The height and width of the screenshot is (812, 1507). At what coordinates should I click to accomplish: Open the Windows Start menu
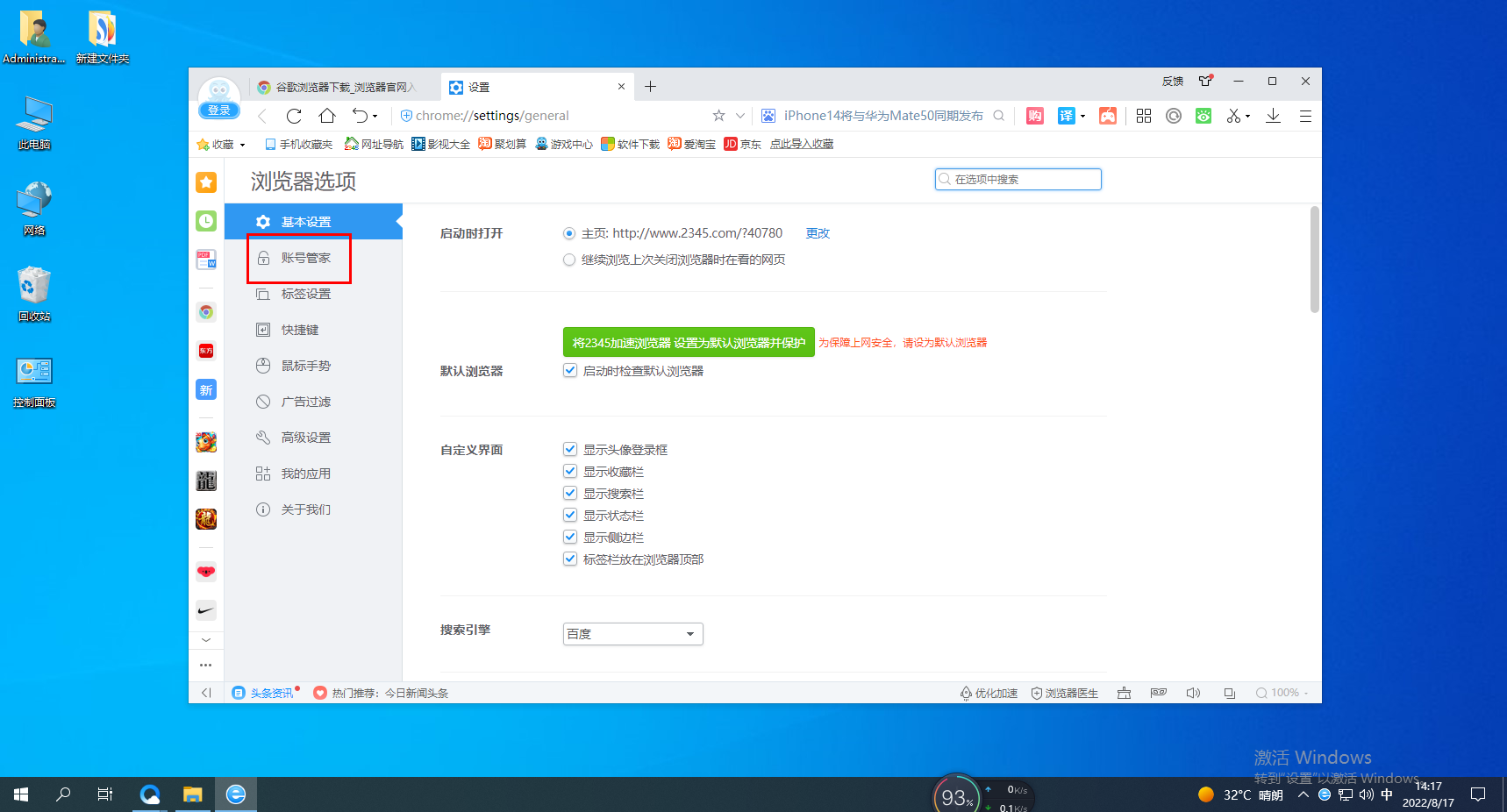[x=21, y=794]
